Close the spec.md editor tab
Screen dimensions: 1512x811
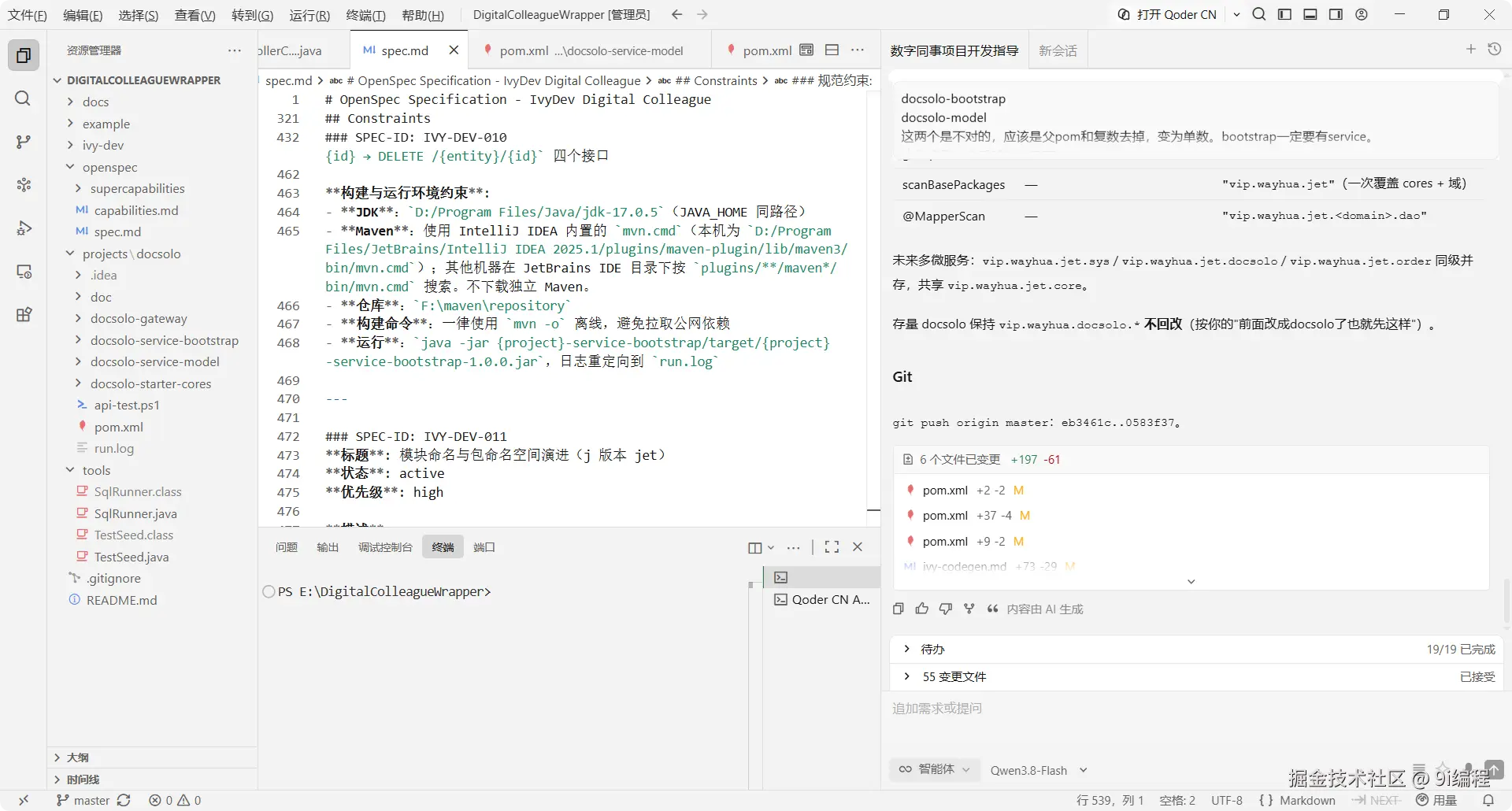(454, 50)
